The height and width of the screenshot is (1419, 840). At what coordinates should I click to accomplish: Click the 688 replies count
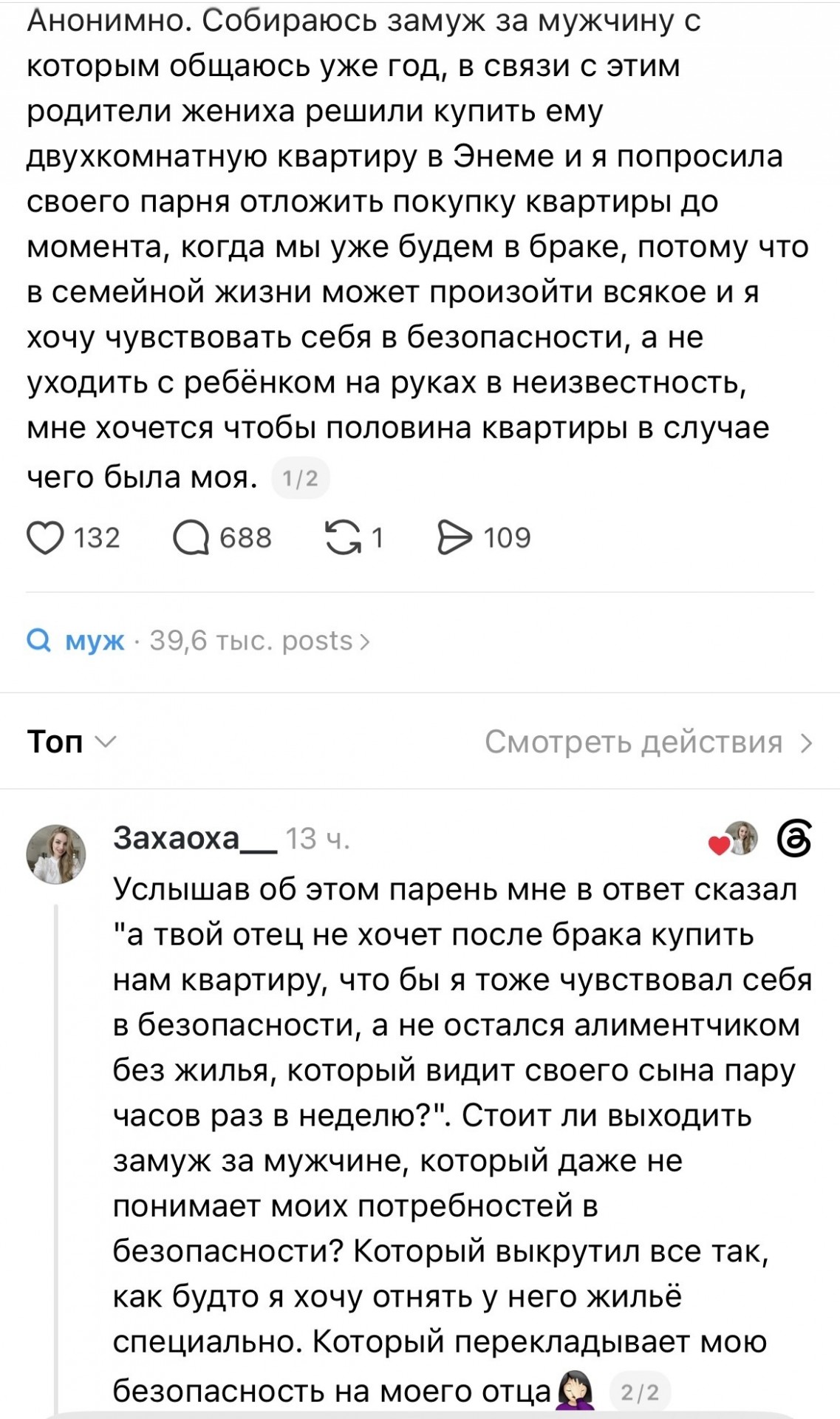[x=246, y=538]
